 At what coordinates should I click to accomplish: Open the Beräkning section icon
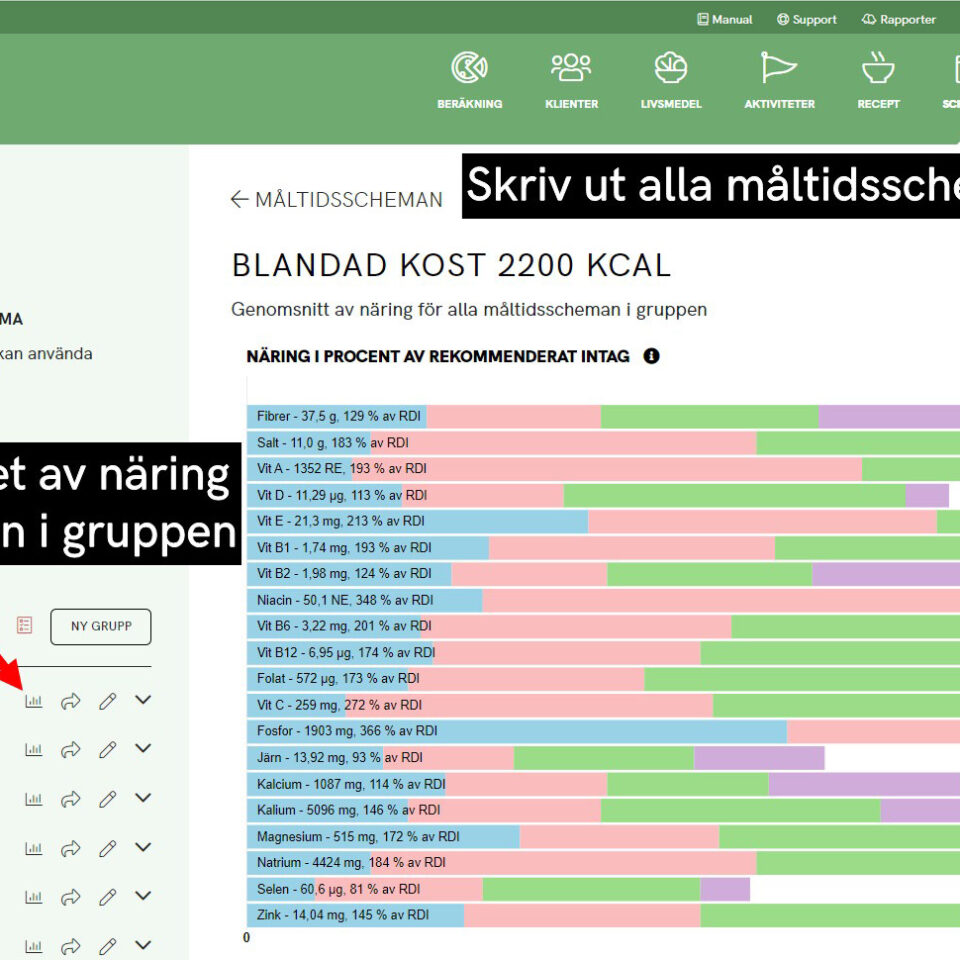coord(469,69)
